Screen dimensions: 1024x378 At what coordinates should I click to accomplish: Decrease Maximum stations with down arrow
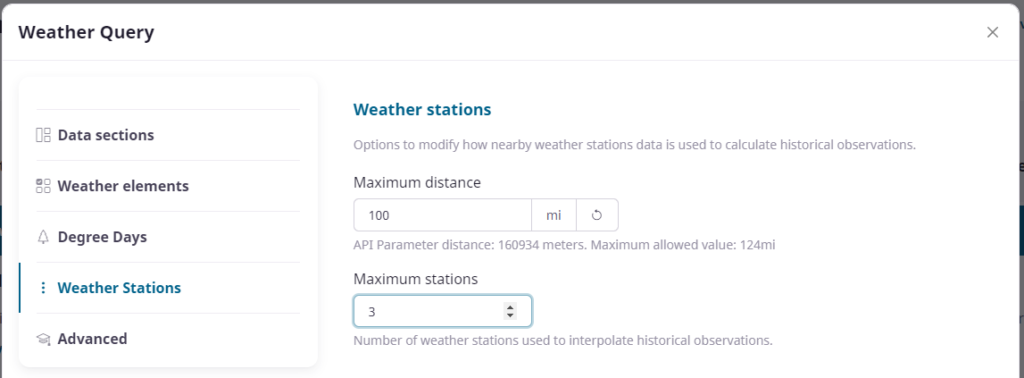510,316
